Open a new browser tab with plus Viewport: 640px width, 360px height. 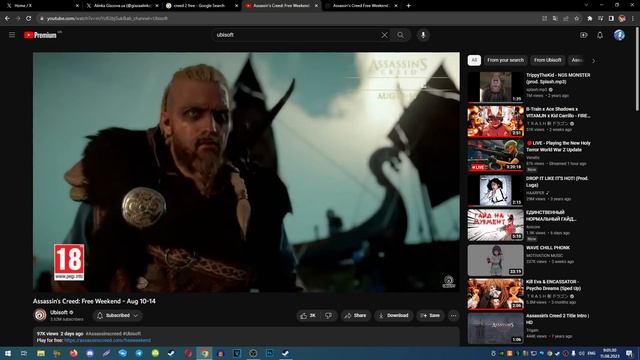(x=409, y=6)
